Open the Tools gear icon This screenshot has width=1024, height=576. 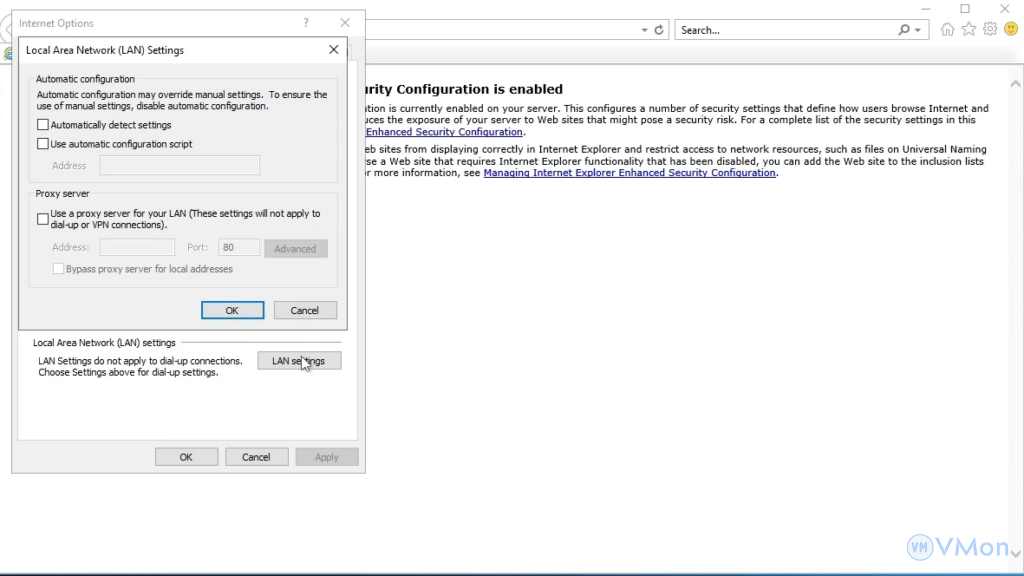coord(989,30)
